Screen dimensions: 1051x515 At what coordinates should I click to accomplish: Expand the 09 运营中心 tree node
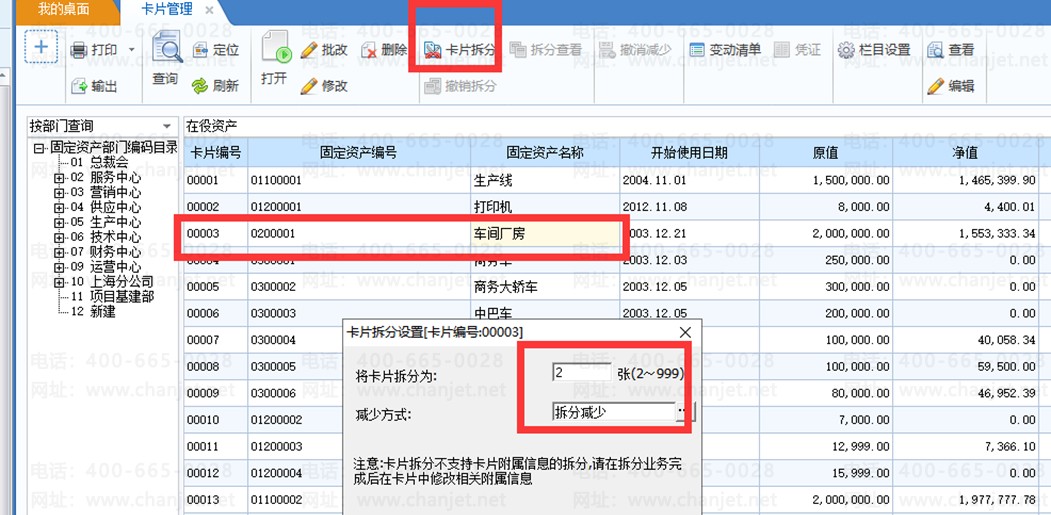pyautogui.click(x=59, y=267)
